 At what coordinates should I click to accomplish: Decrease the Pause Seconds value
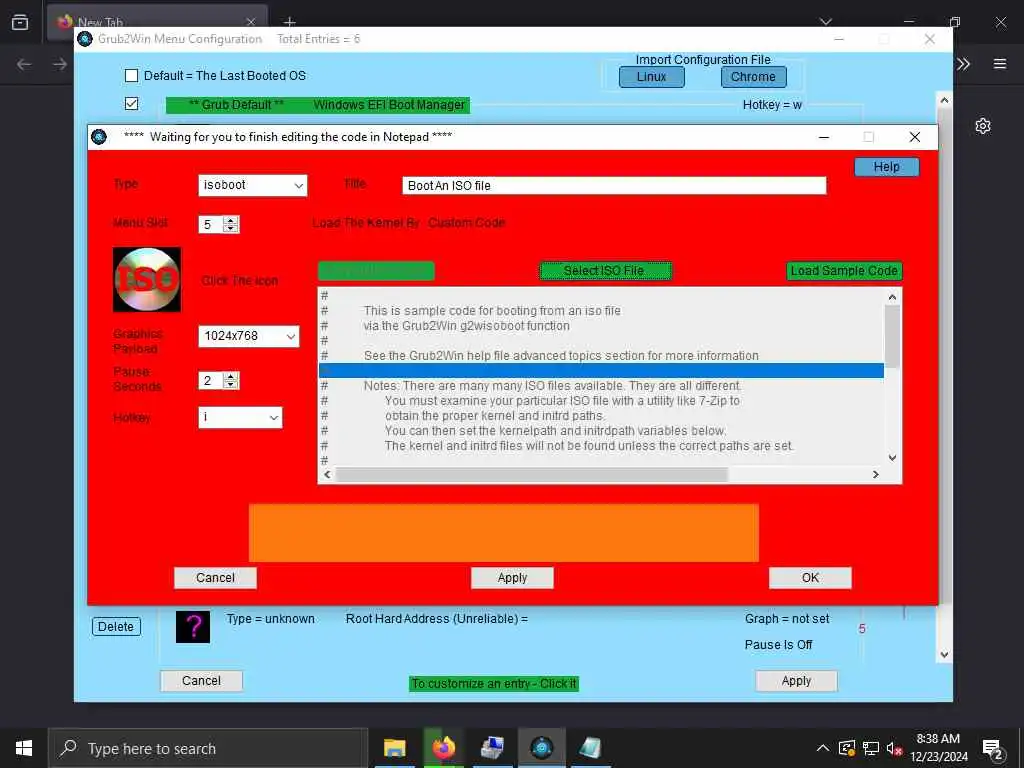pos(231,385)
